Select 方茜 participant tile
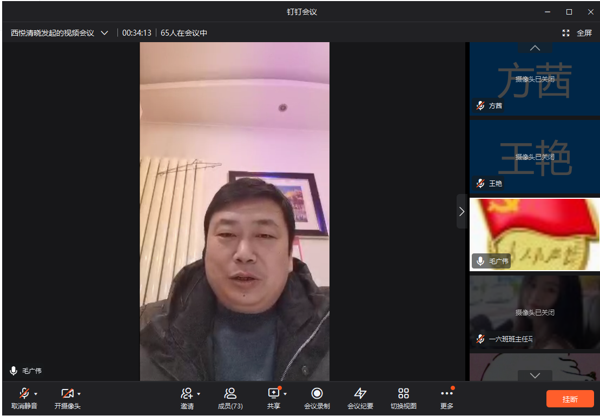 pyautogui.click(x=534, y=81)
